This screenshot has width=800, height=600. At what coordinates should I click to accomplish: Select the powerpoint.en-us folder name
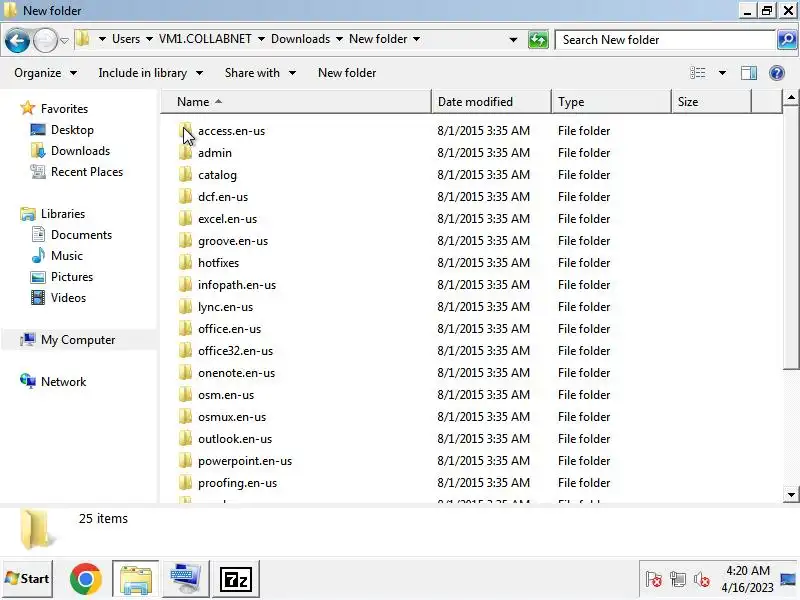pos(245,461)
